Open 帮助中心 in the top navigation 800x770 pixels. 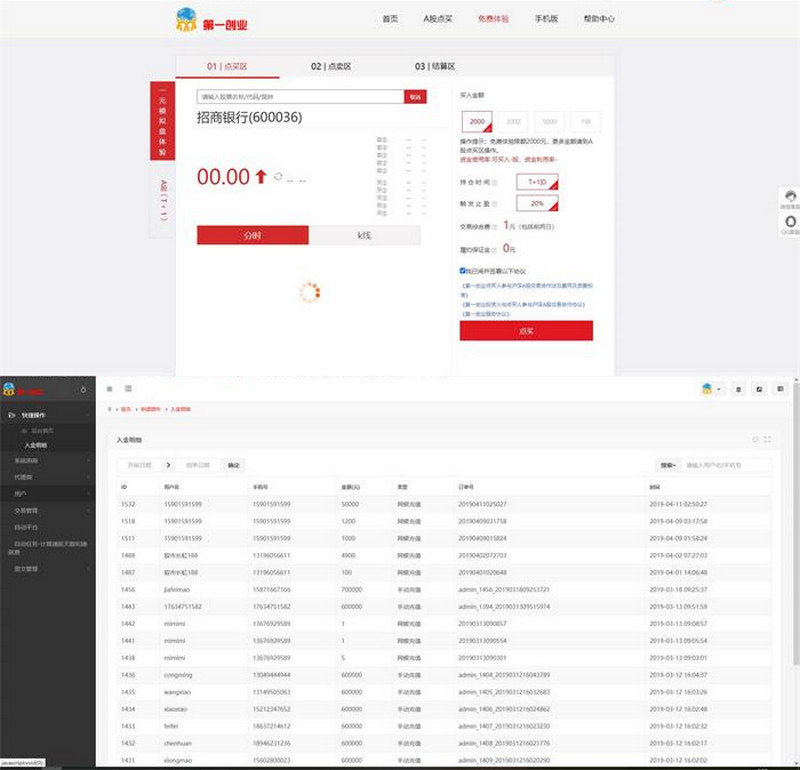click(x=599, y=19)
